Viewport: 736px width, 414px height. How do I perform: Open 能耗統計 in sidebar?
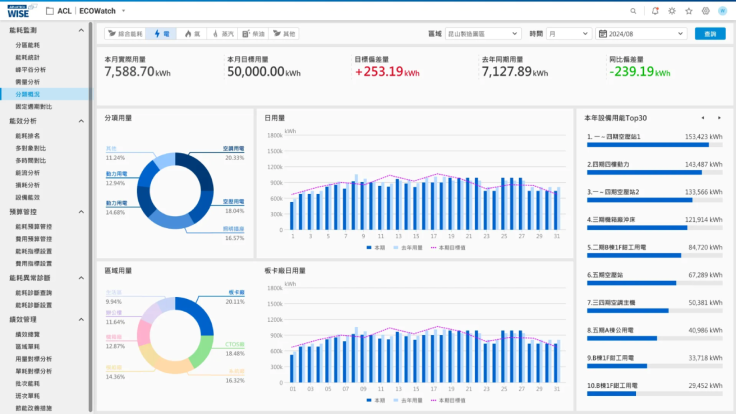[28, 57]
